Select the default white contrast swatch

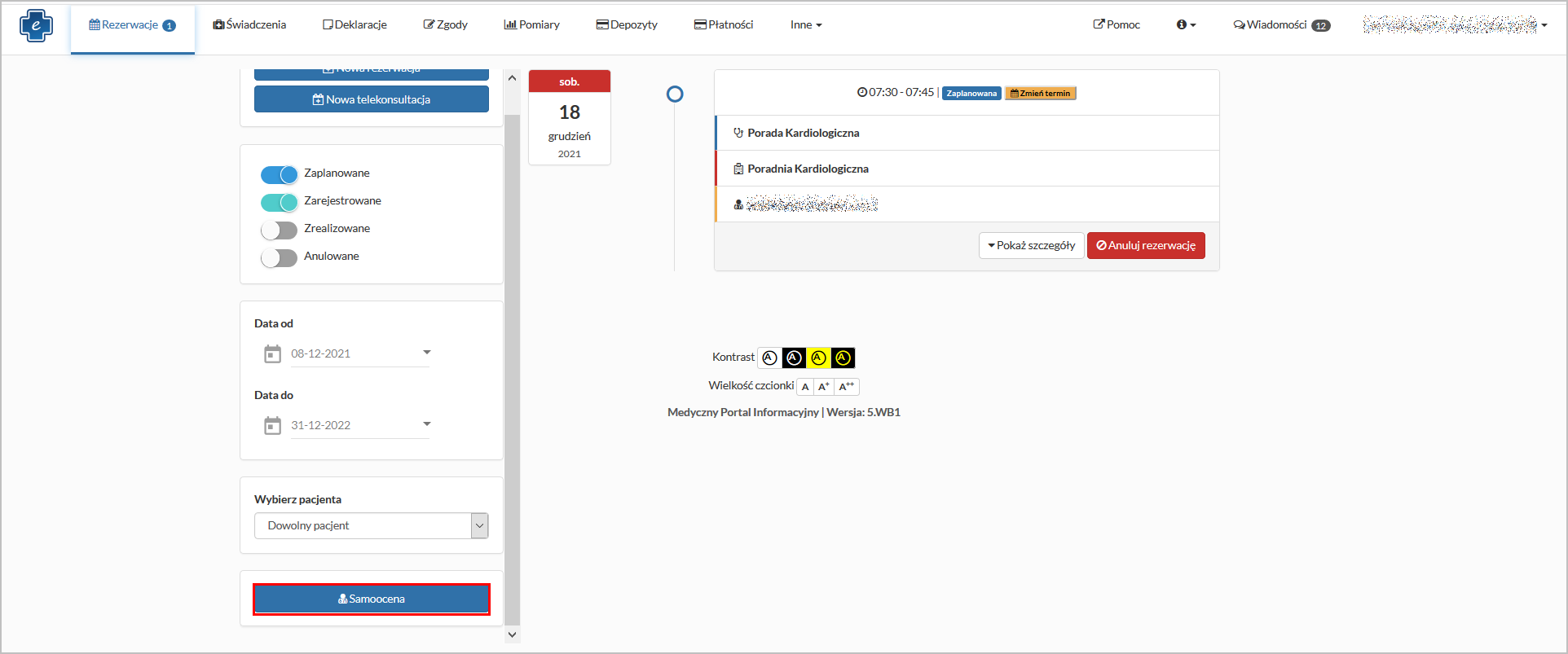pyautogui.click(x=769, y=358)
